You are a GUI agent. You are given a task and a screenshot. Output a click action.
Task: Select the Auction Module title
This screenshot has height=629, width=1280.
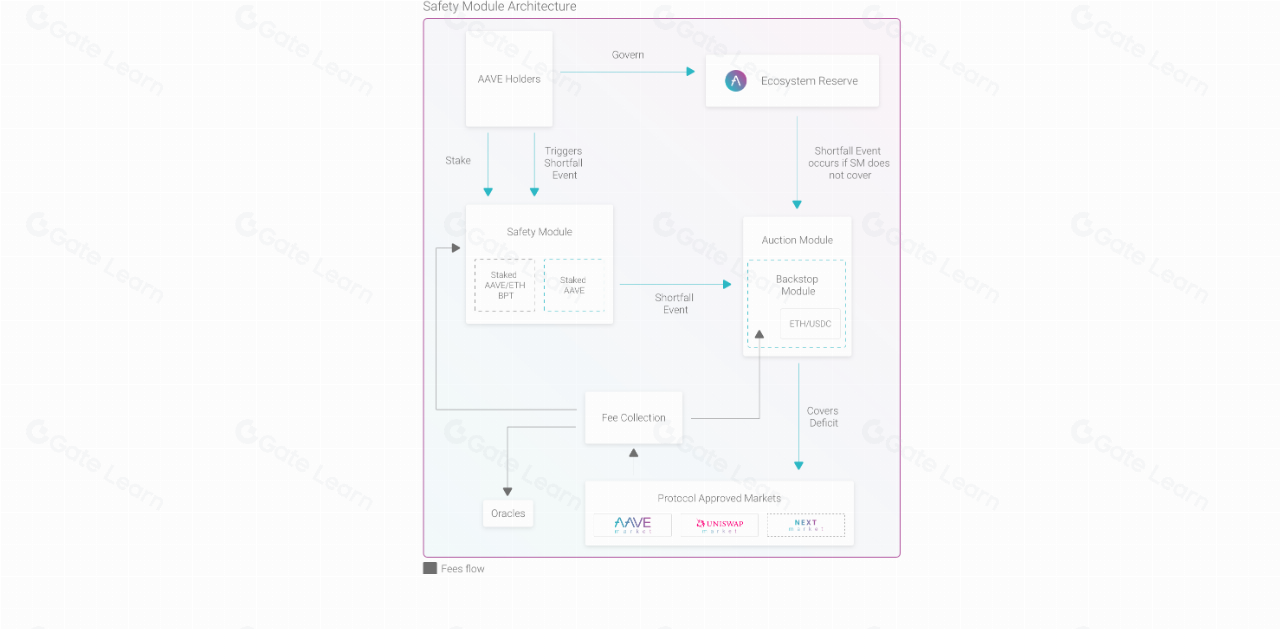click(797, 240)
